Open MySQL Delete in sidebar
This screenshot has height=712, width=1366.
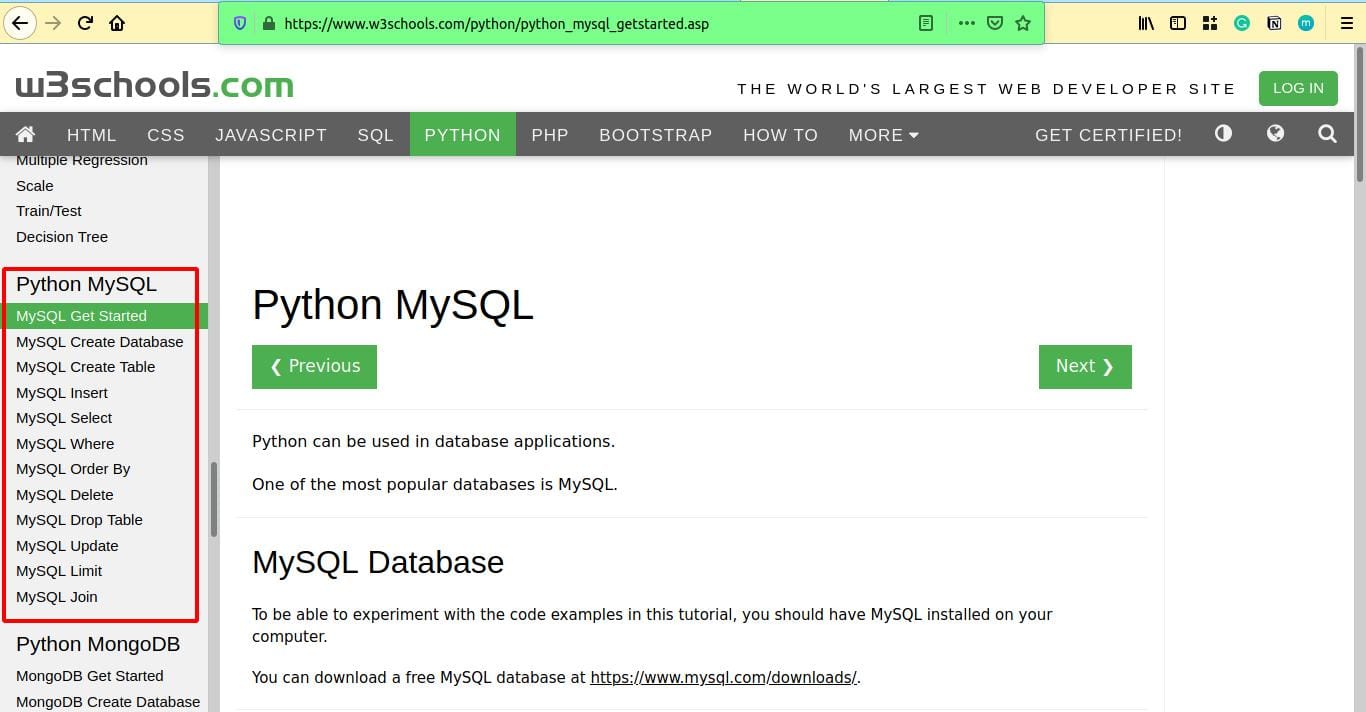pos(65,495)
